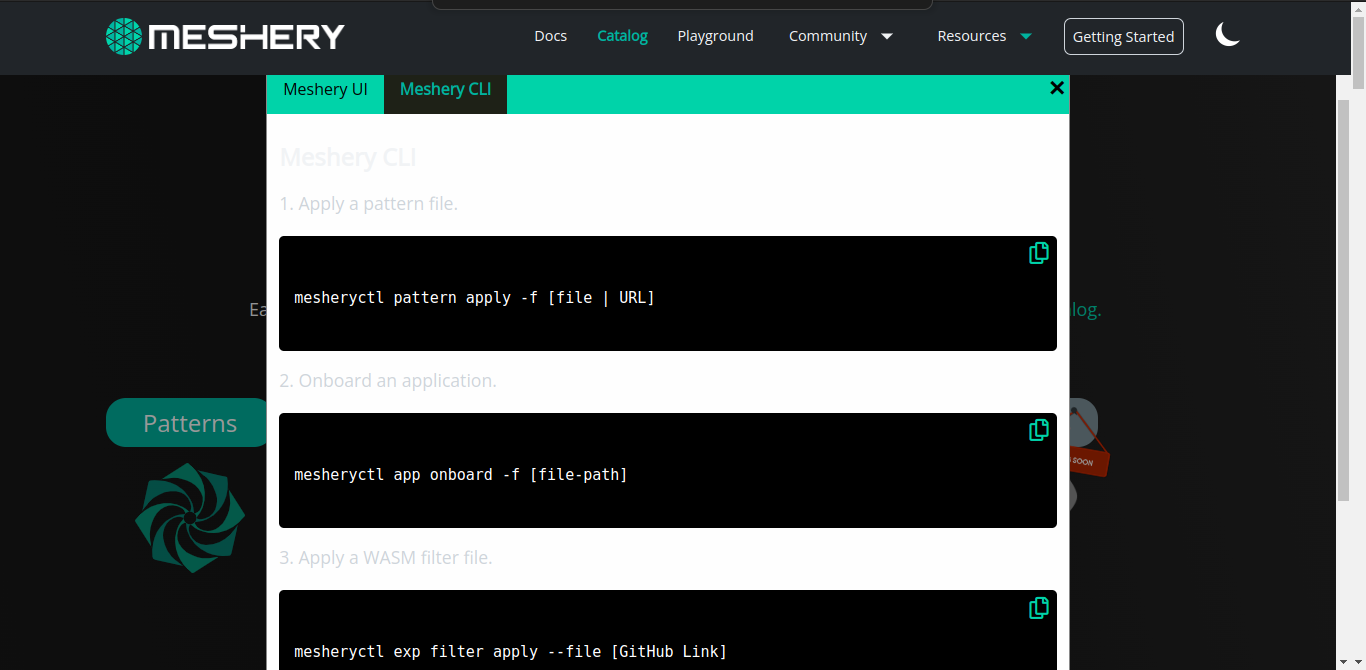This screenshot has width=1366, height=670.
Task: Expand the Resources dropdown menu
Action: pos(971,36)
